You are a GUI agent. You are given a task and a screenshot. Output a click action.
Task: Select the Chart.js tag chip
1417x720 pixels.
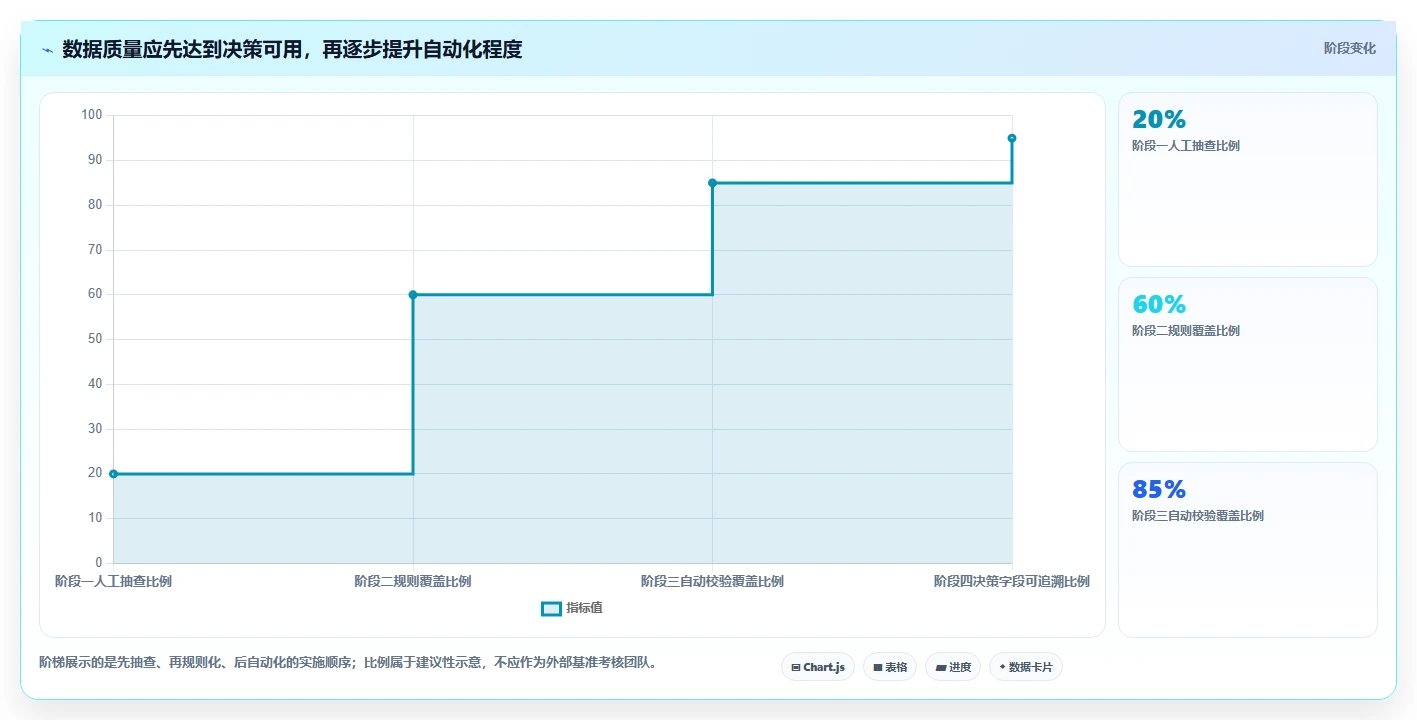click(x=818, y=667)
